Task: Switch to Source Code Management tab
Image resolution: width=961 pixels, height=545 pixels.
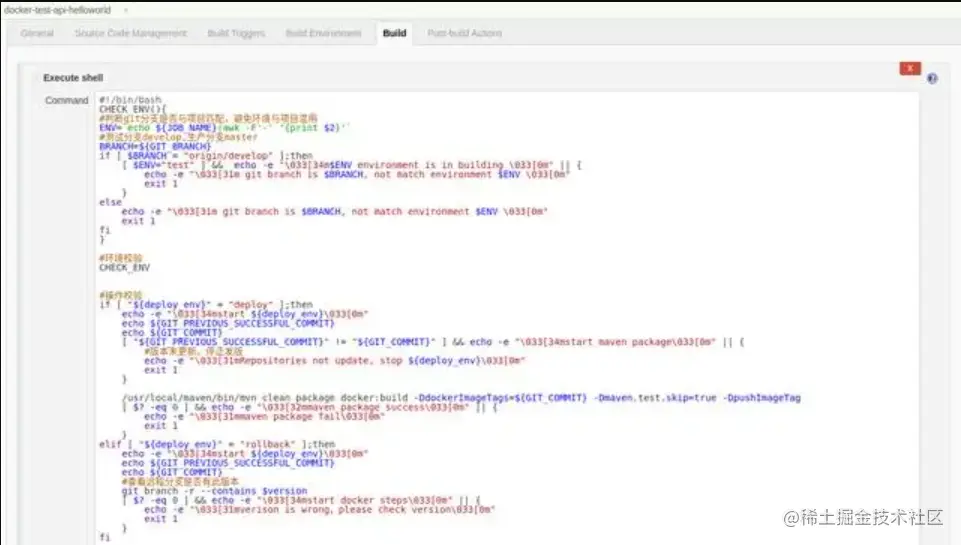Action: coord(131,33)
